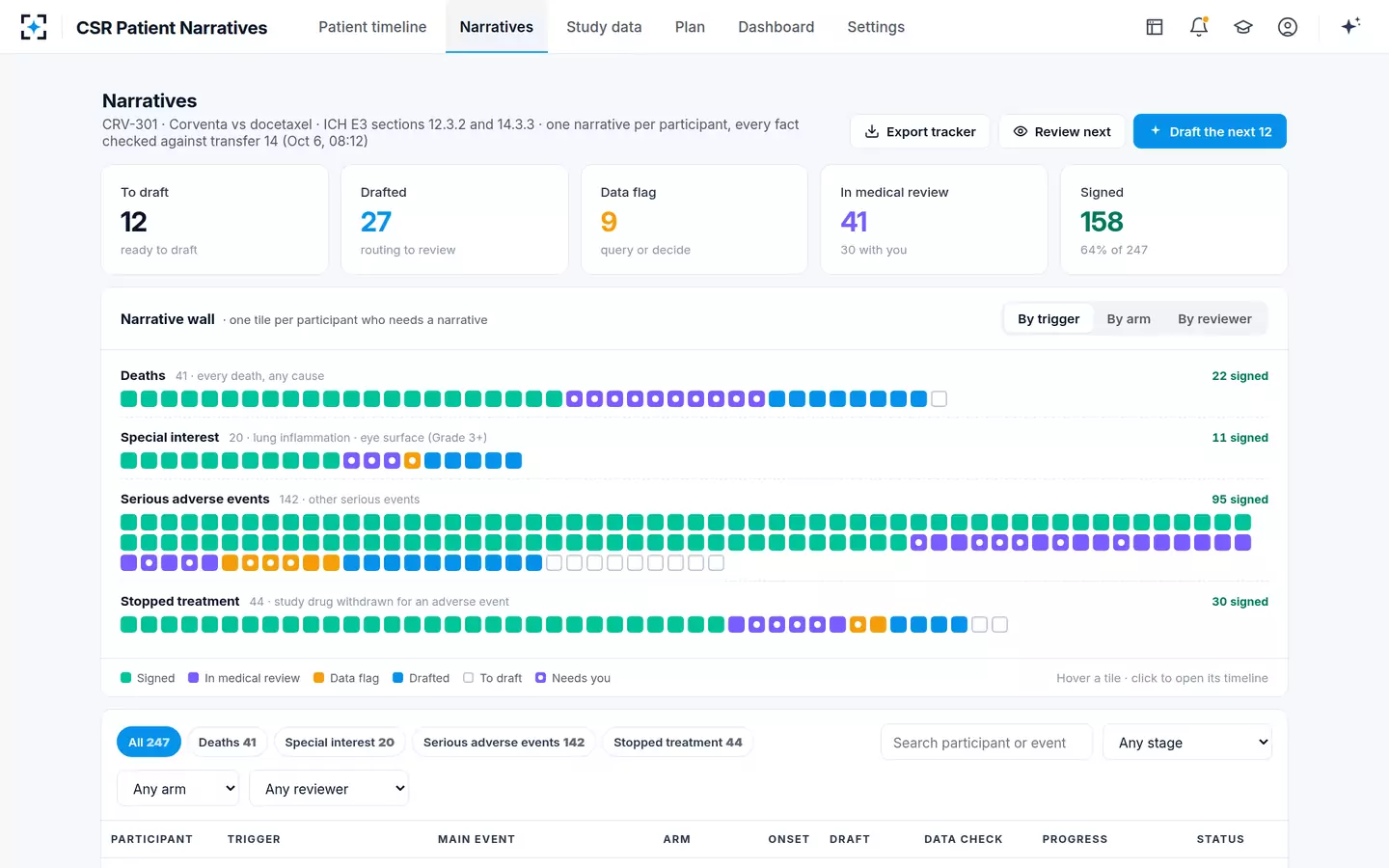Open the user account profile icon
This screenshot has width=1389, height=868.
[1288, 27]
